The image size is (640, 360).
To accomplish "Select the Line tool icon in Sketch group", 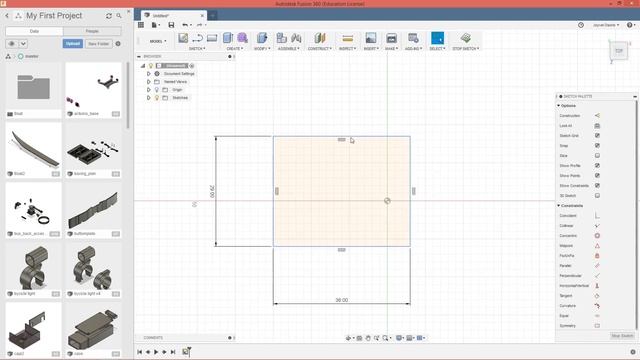I will click(x=198, y=38).
